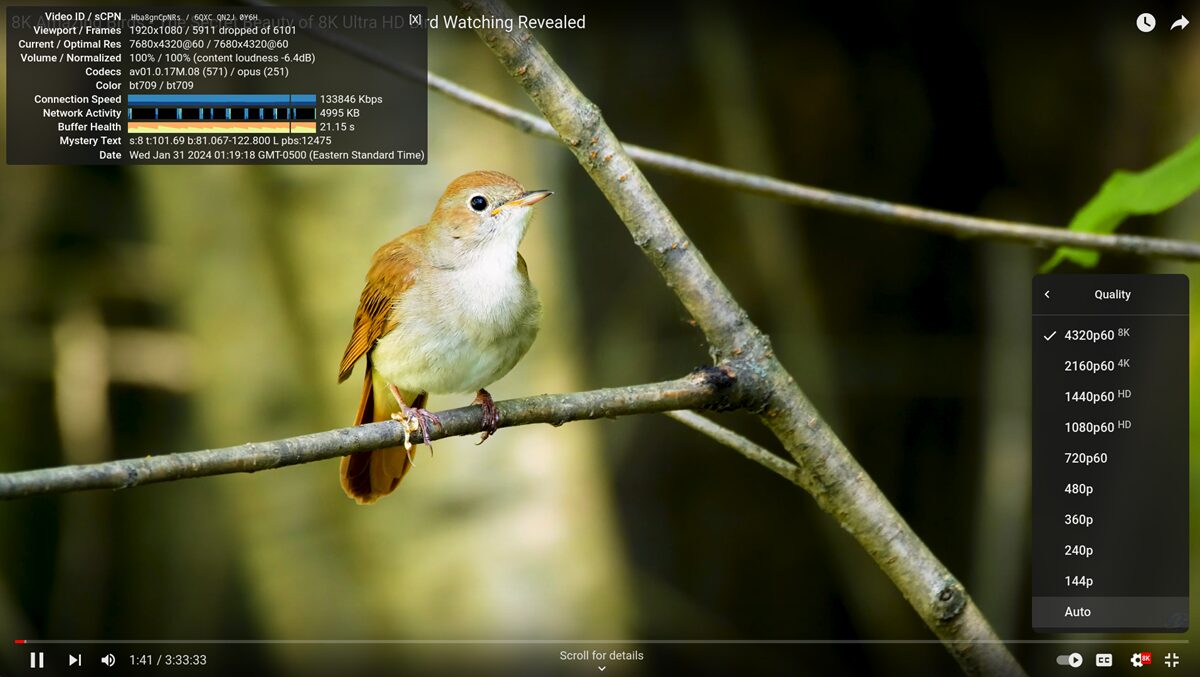
Task: Set quality to Auto
Action: click(x=1110, y=612)
